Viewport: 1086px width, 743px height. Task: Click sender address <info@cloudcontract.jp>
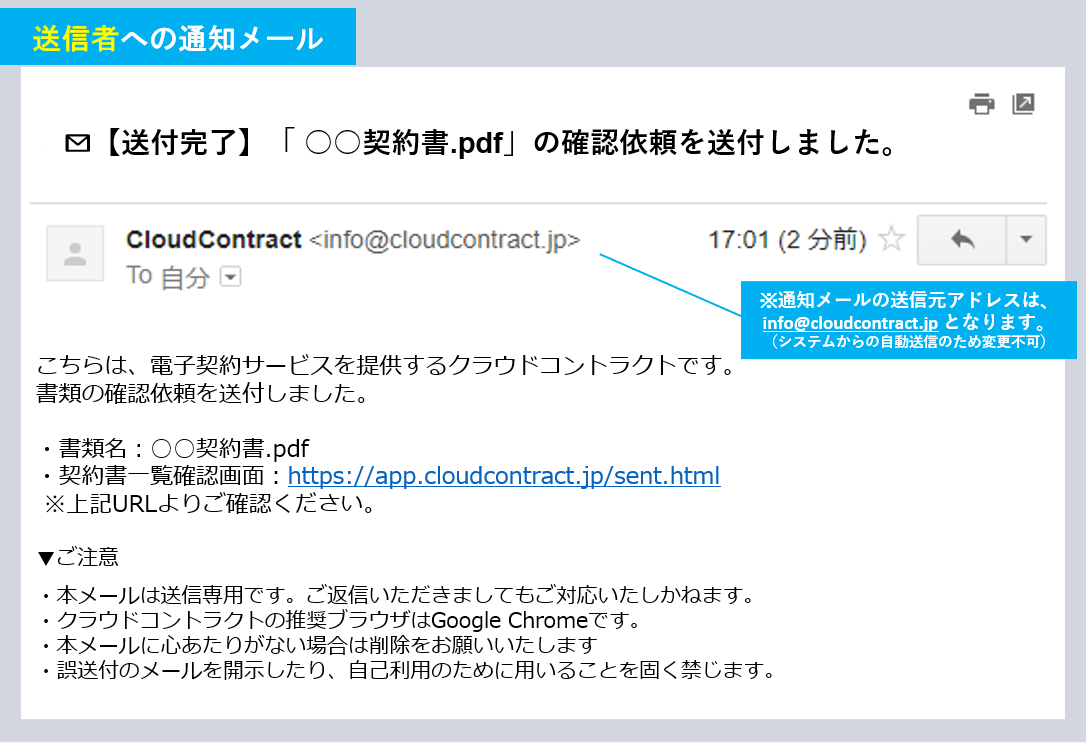tap(444, 240)
